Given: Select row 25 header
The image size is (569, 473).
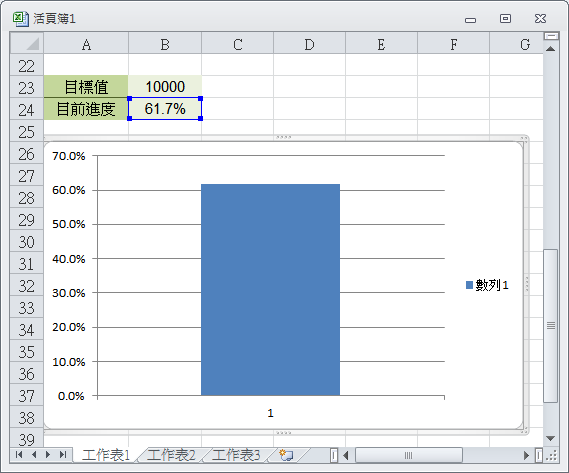Looking at the screenshot, I should pyautogui.click(x=26, y=131).
